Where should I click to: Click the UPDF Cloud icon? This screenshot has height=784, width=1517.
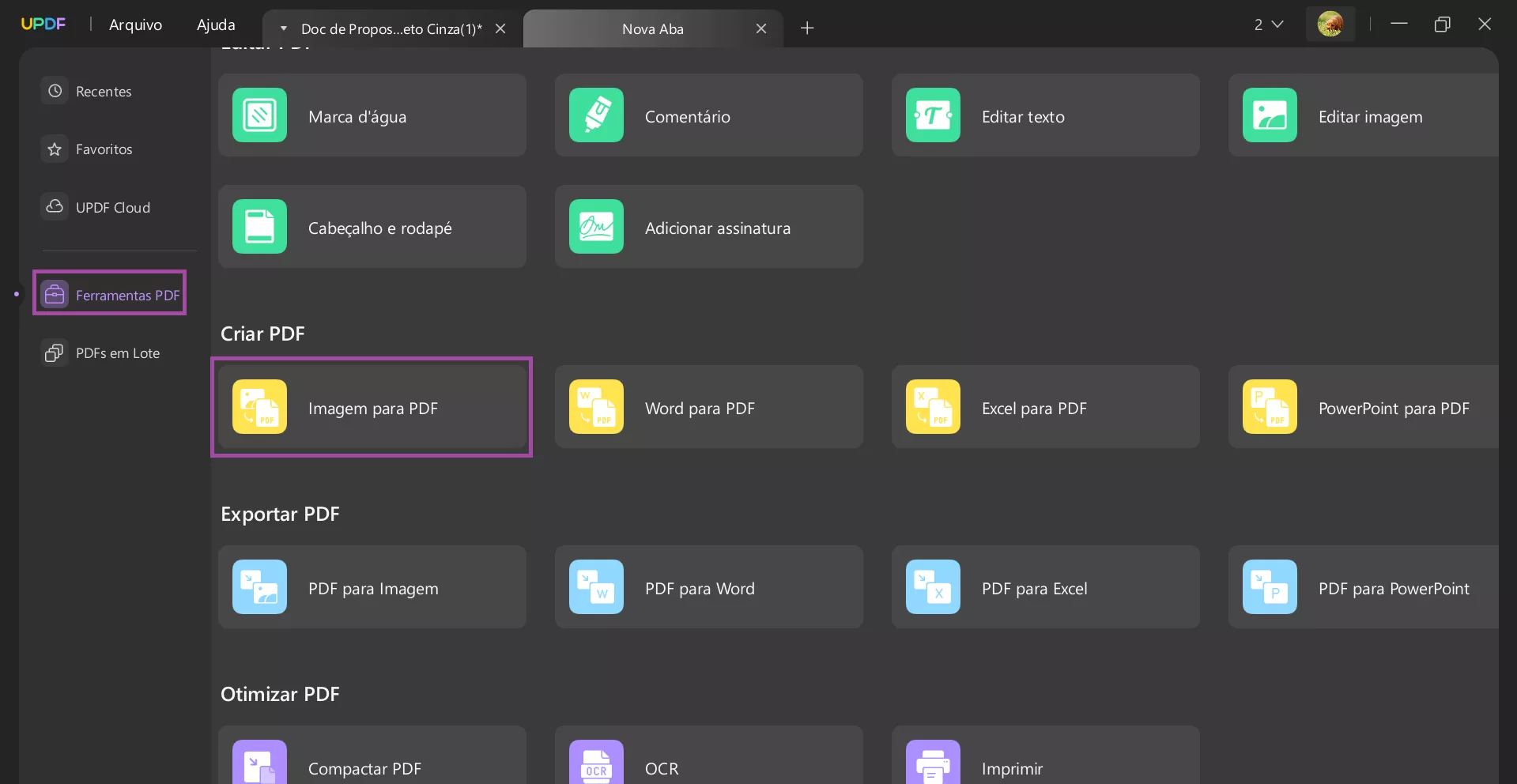[x=55, y=207]
